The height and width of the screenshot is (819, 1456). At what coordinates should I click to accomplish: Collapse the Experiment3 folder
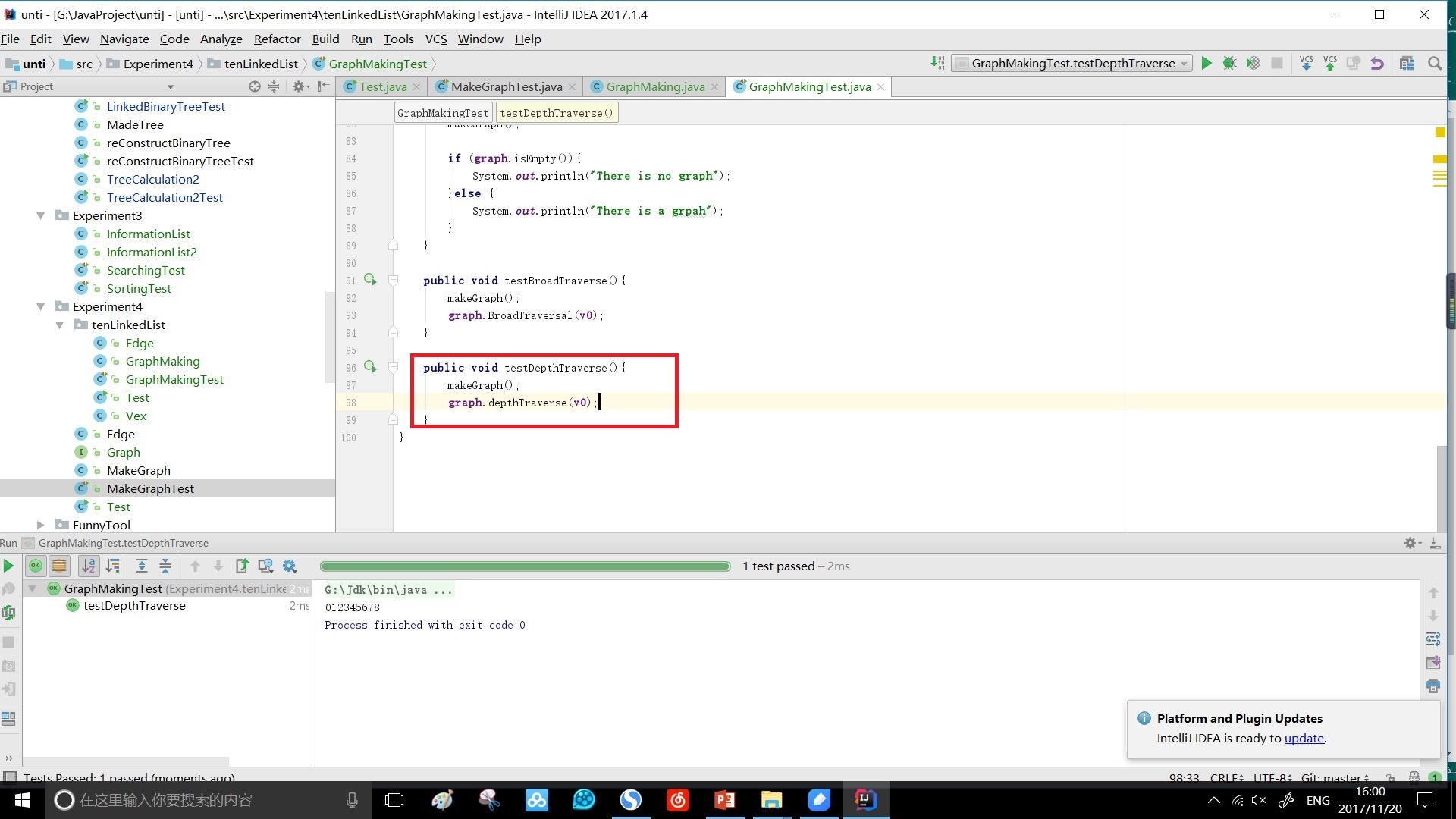pyautogui.click(x=40, y=215)
